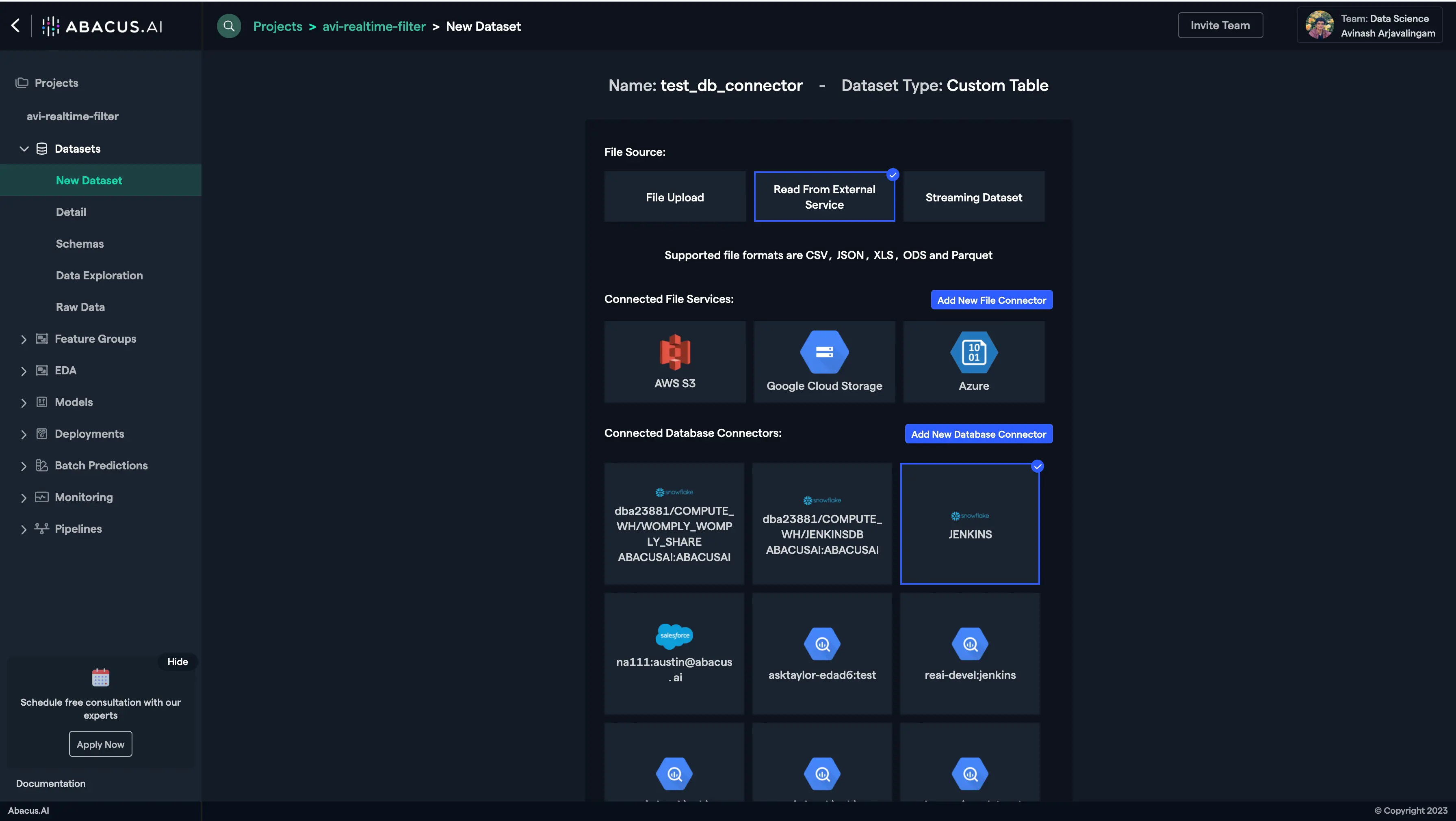
Task: Select the Google Cloud Storage connector
Action: tap(824, 362)
